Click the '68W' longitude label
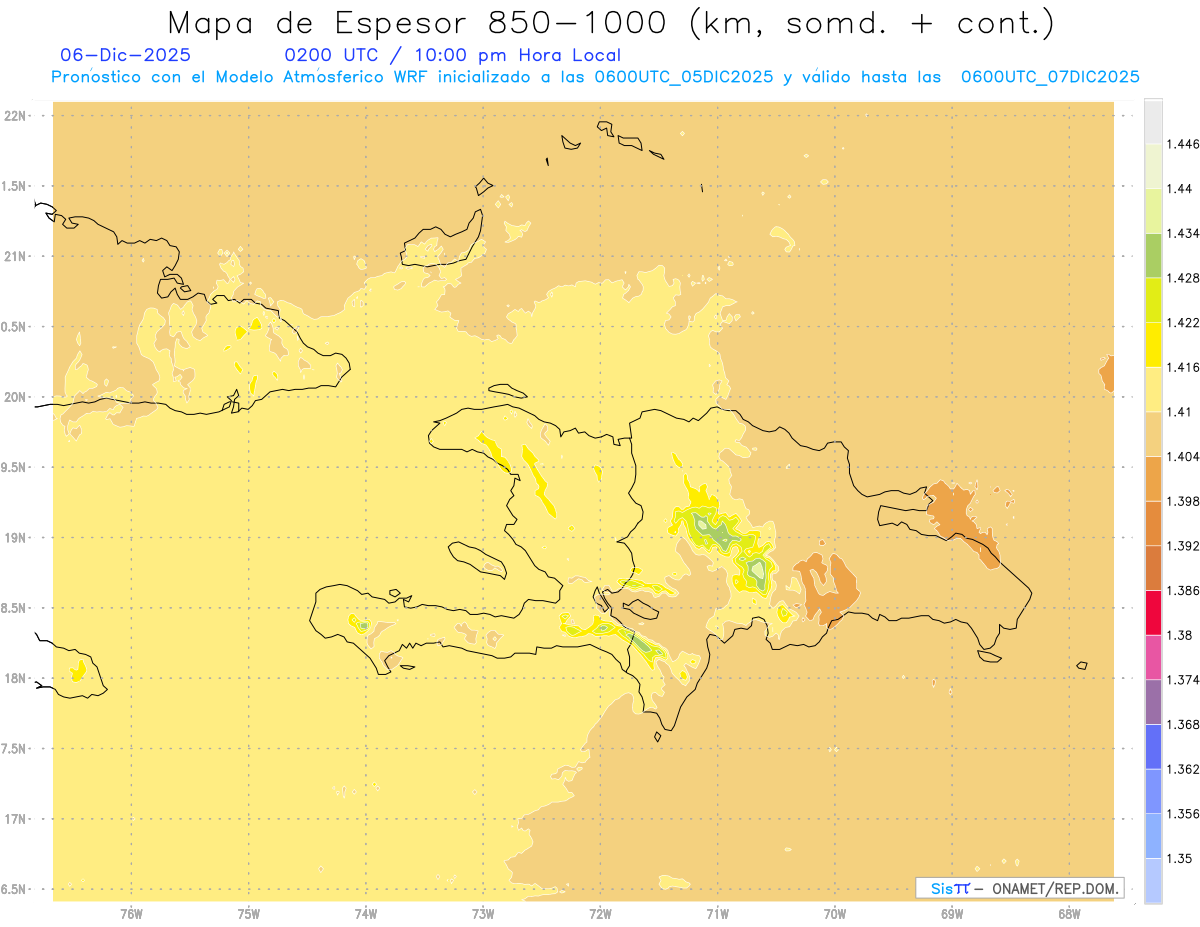This screenshot has width=1200, height=927. point(1069,913)
